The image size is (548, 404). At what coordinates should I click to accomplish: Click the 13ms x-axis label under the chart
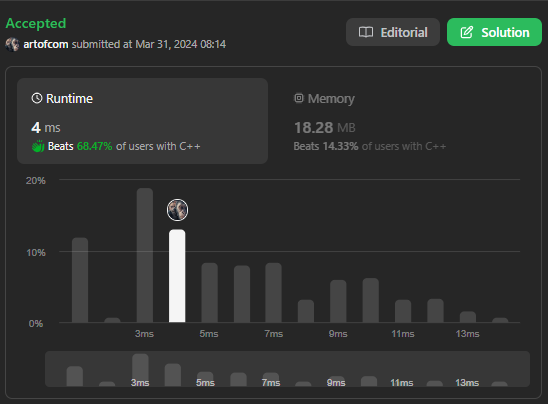[x=468, y=334]
